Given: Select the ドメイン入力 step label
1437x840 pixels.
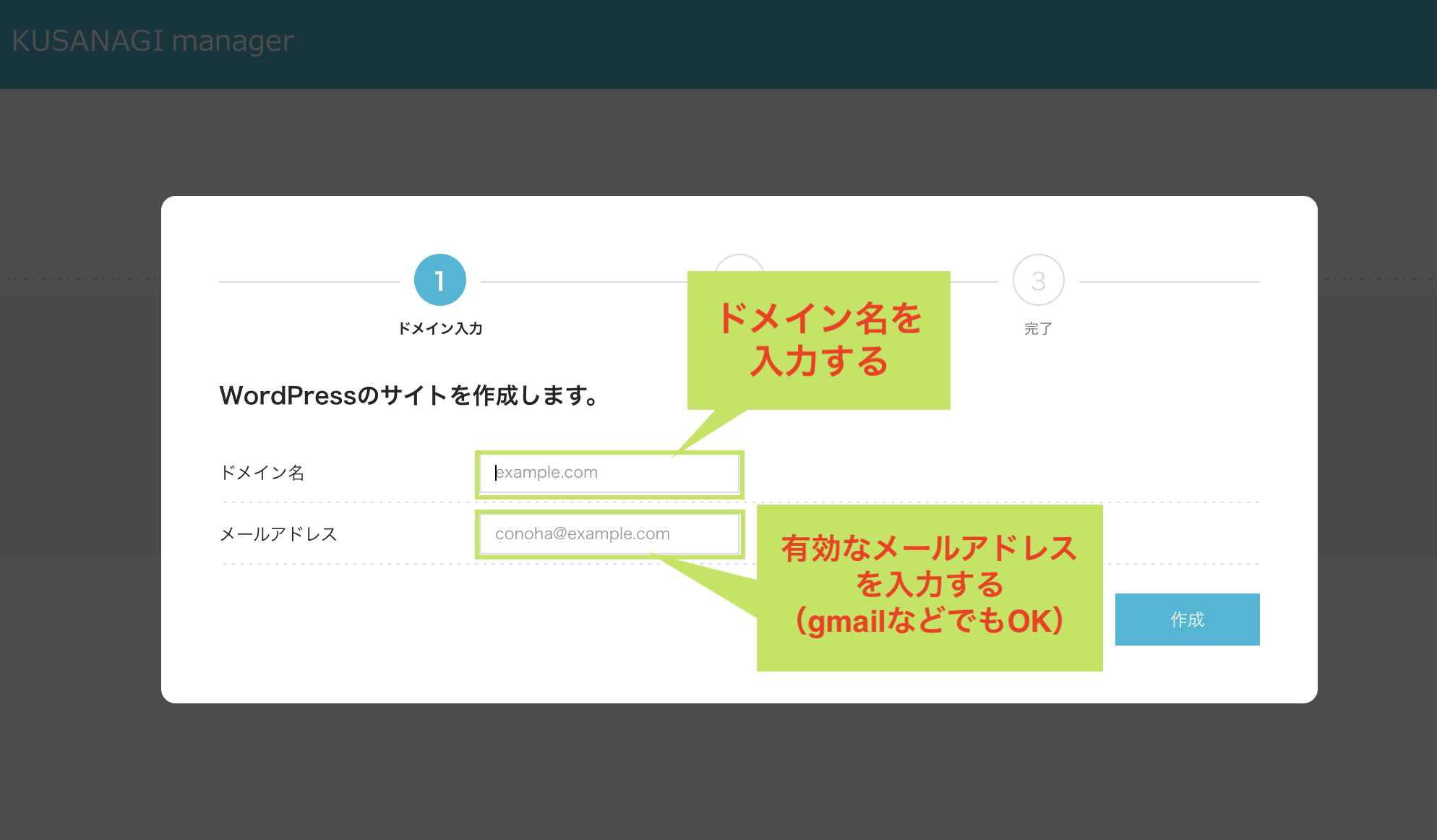Looking at the screenshot, I should point(439,328).
